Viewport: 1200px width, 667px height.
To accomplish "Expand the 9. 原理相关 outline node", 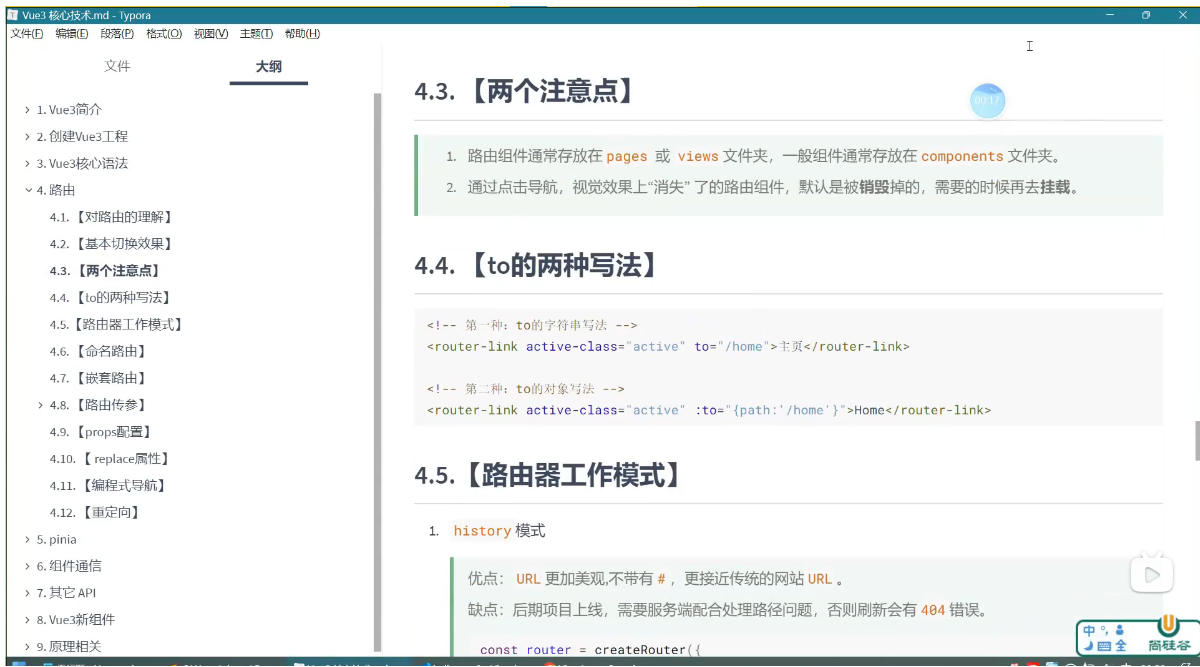I will click(x=27, y=647).
